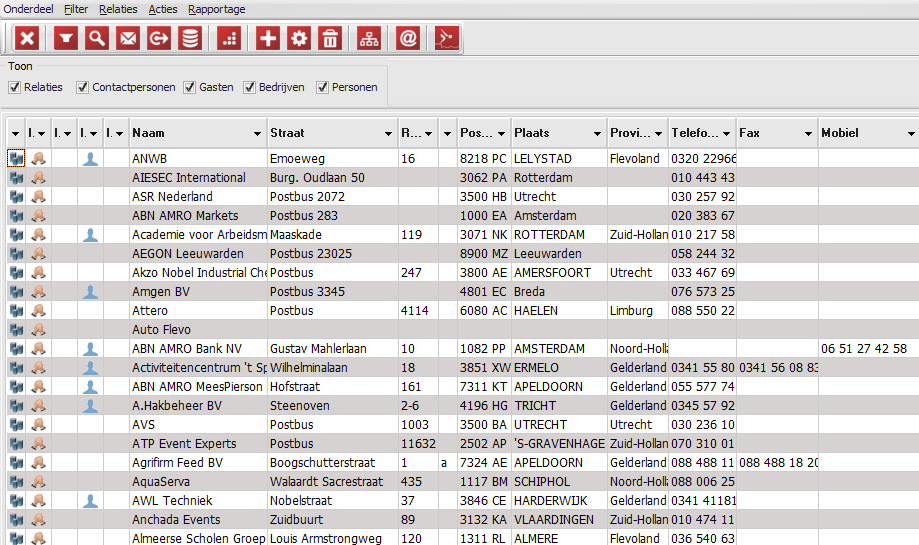Toggle the Relaties checkbox
The height and width of the screenshot is (545, 919).
pos(15,87)
